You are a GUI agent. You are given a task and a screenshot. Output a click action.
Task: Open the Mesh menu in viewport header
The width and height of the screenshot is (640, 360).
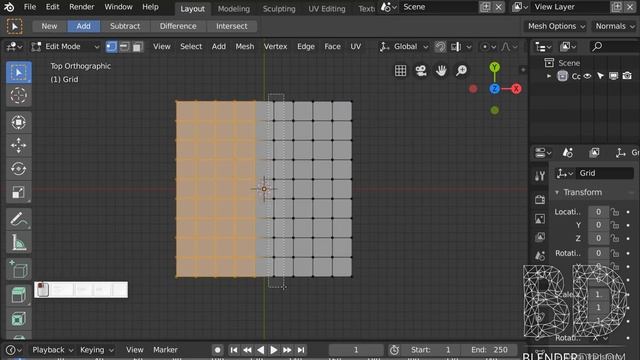244,47
